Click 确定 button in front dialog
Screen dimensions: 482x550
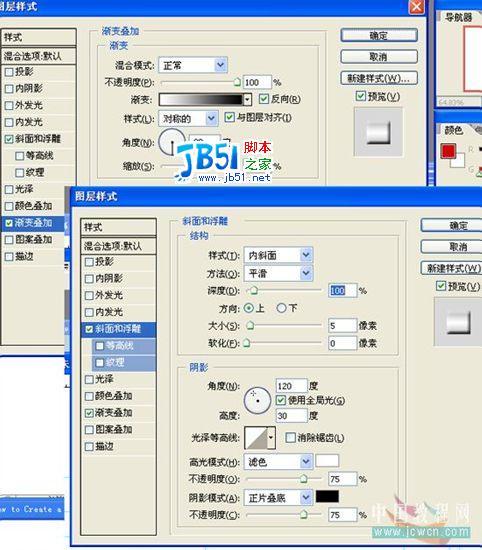pos(451,225)
